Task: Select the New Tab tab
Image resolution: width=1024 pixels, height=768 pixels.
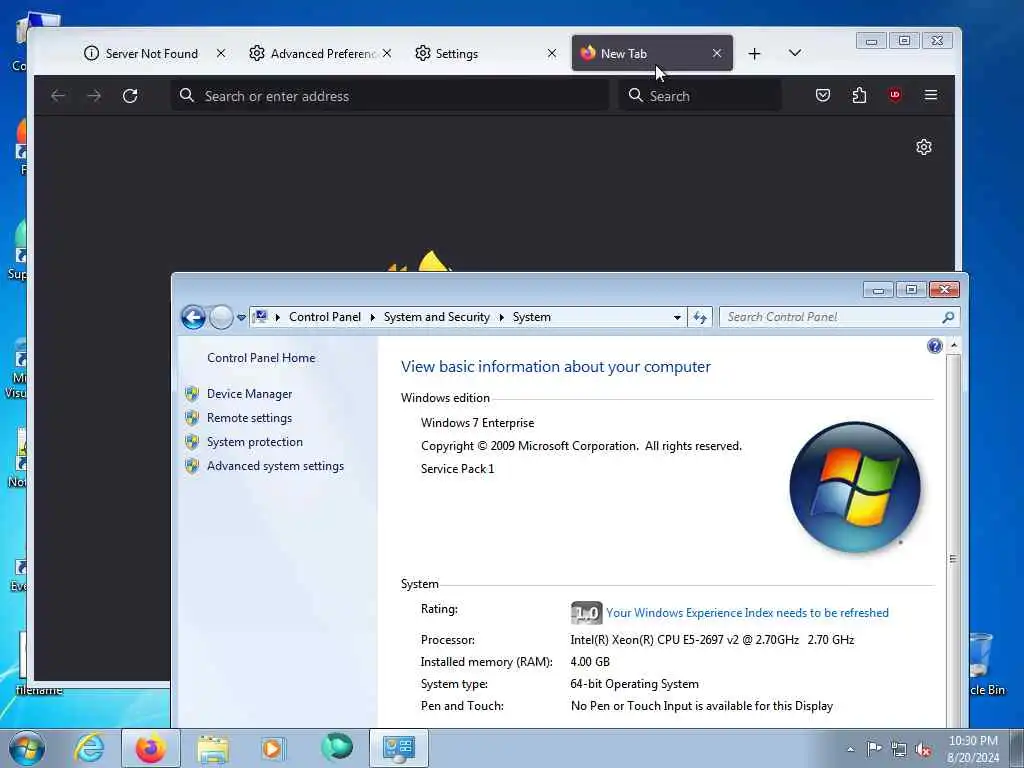Action: pos(652,54)
